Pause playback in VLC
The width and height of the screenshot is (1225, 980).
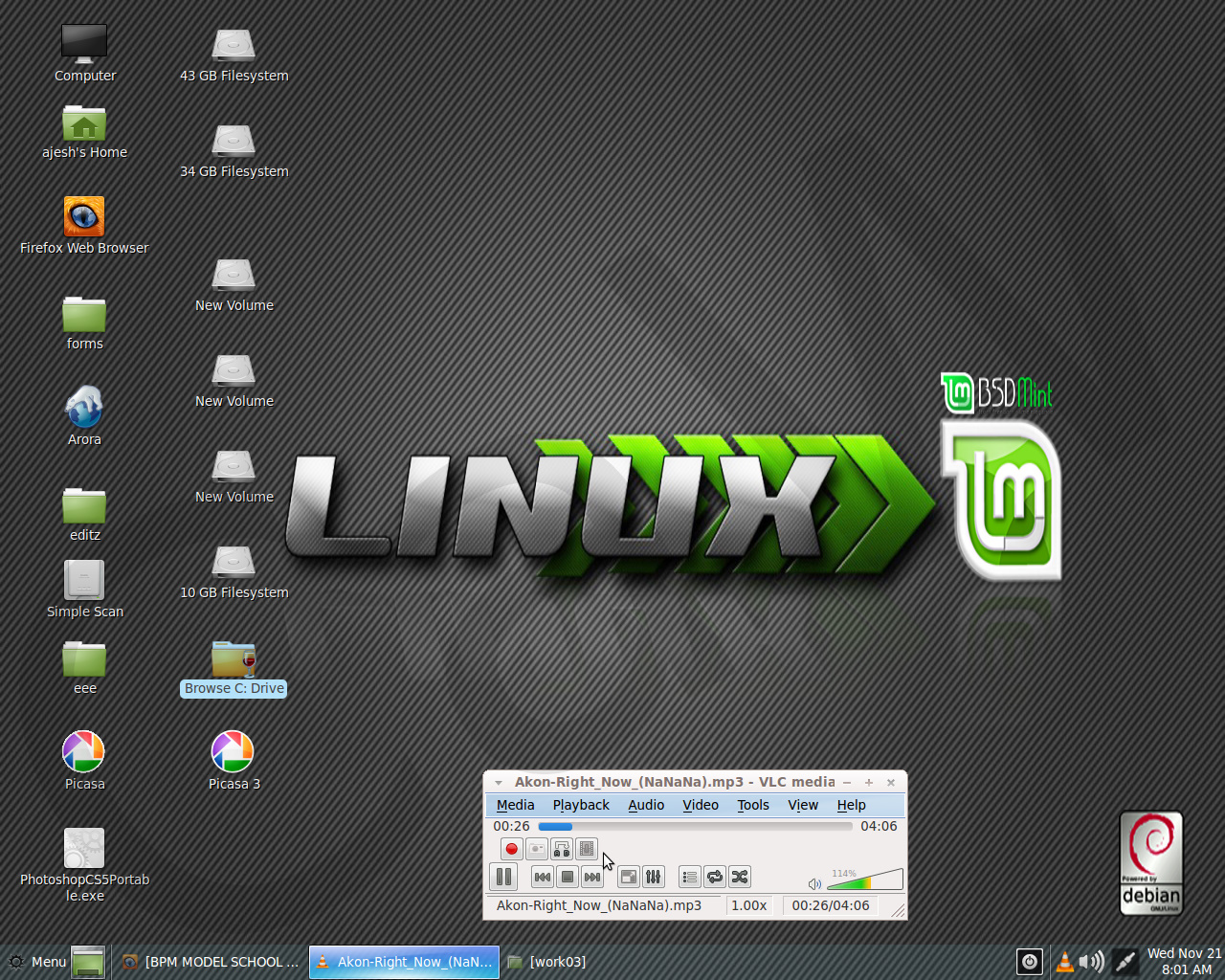[503, 877]
